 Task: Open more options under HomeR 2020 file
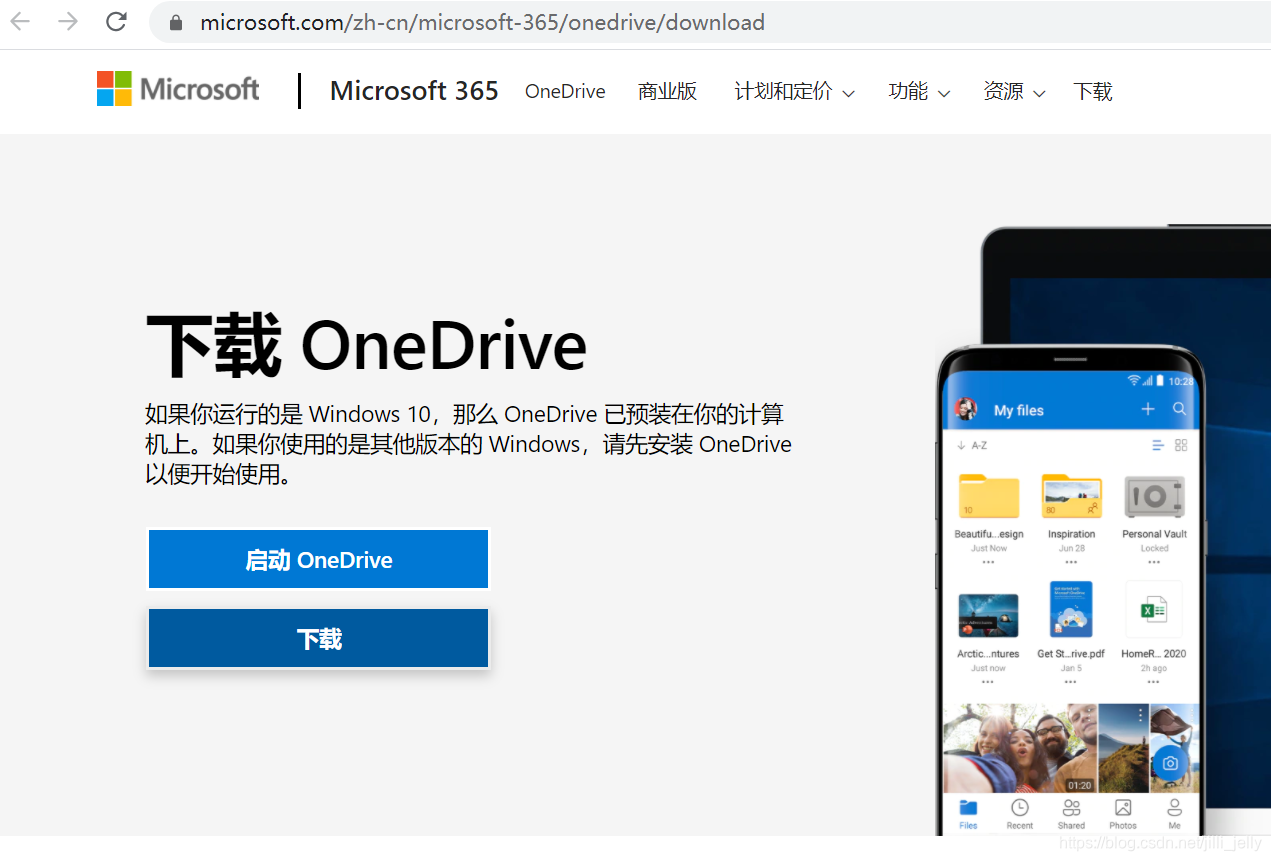[x=1153, y=682]
